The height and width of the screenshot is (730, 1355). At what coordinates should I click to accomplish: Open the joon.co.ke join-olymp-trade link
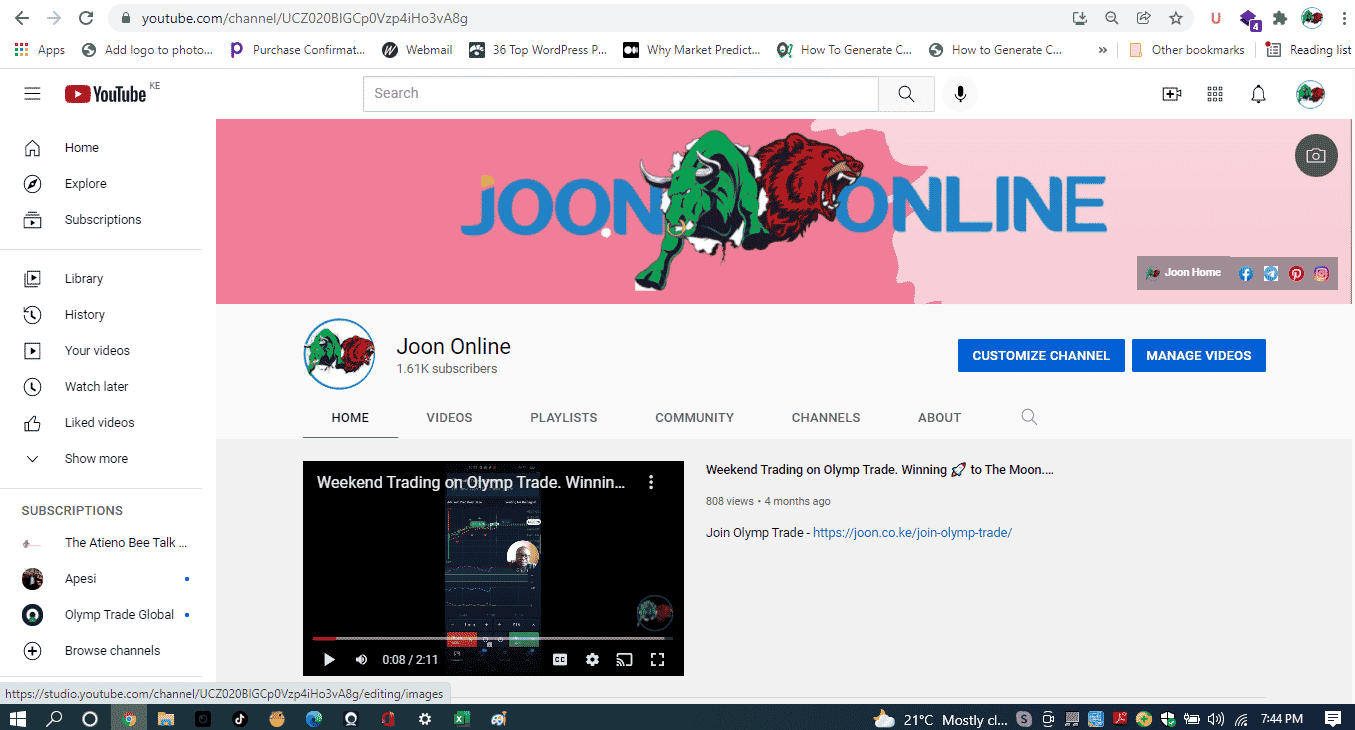pyautogui.click(x=912, y=533)
